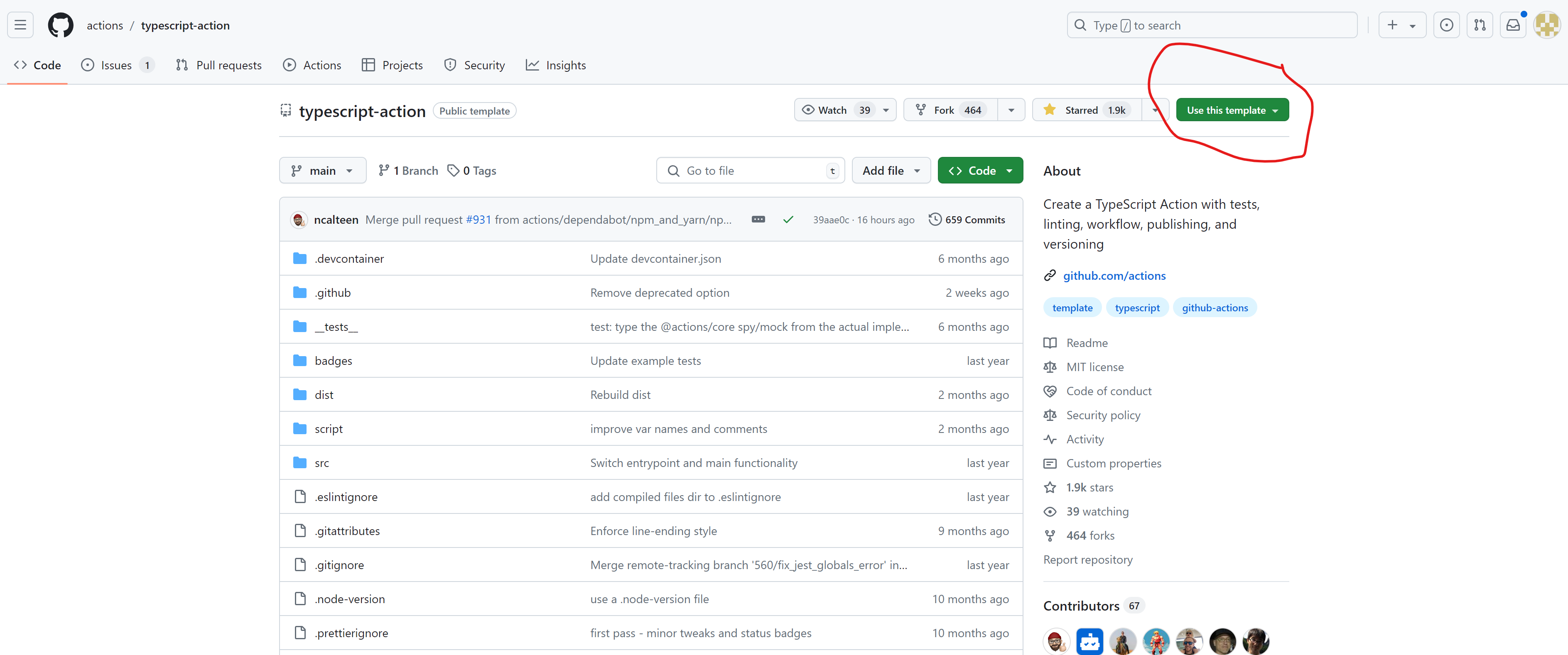Screen dimensions: 1568x655
Task: Select the typescript topic tag
Action: [1137, 308]
